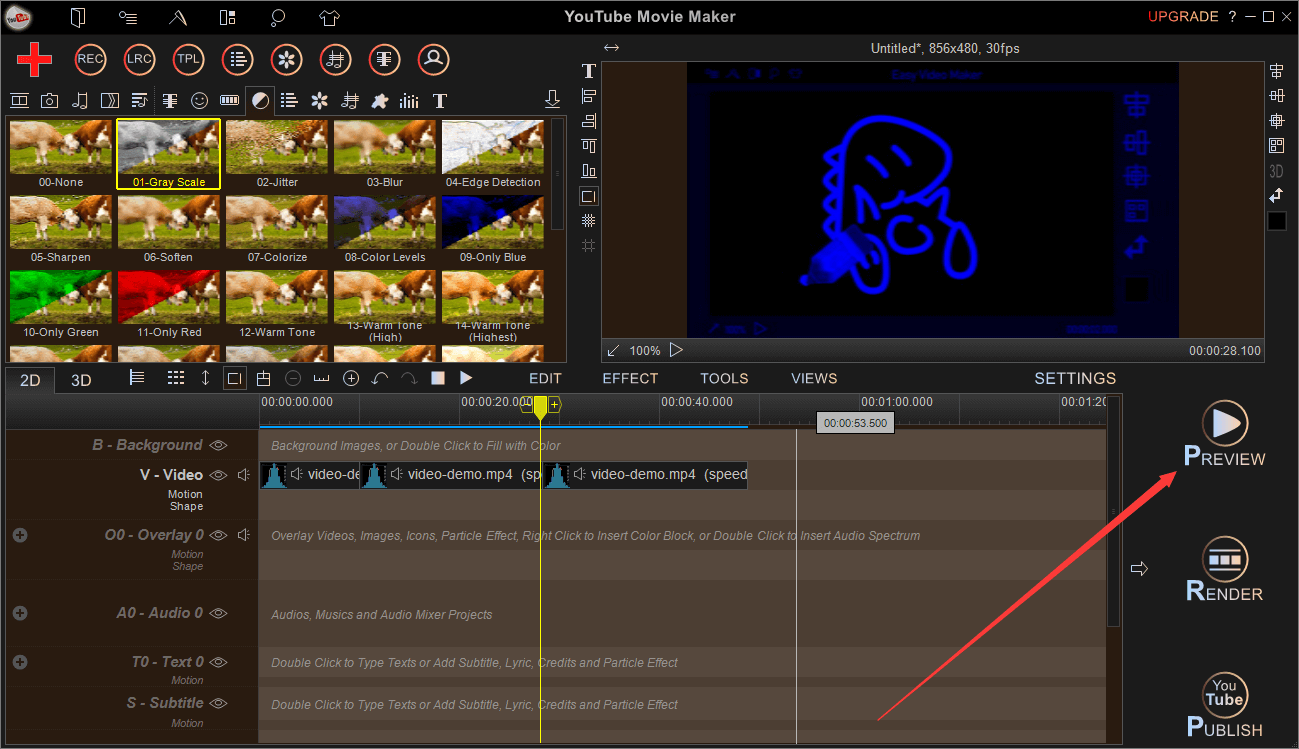This screenshot has width=1299, height=749.
Task: Open the EDIT menu
Action: pyautogui.click(x=545, y=378)
